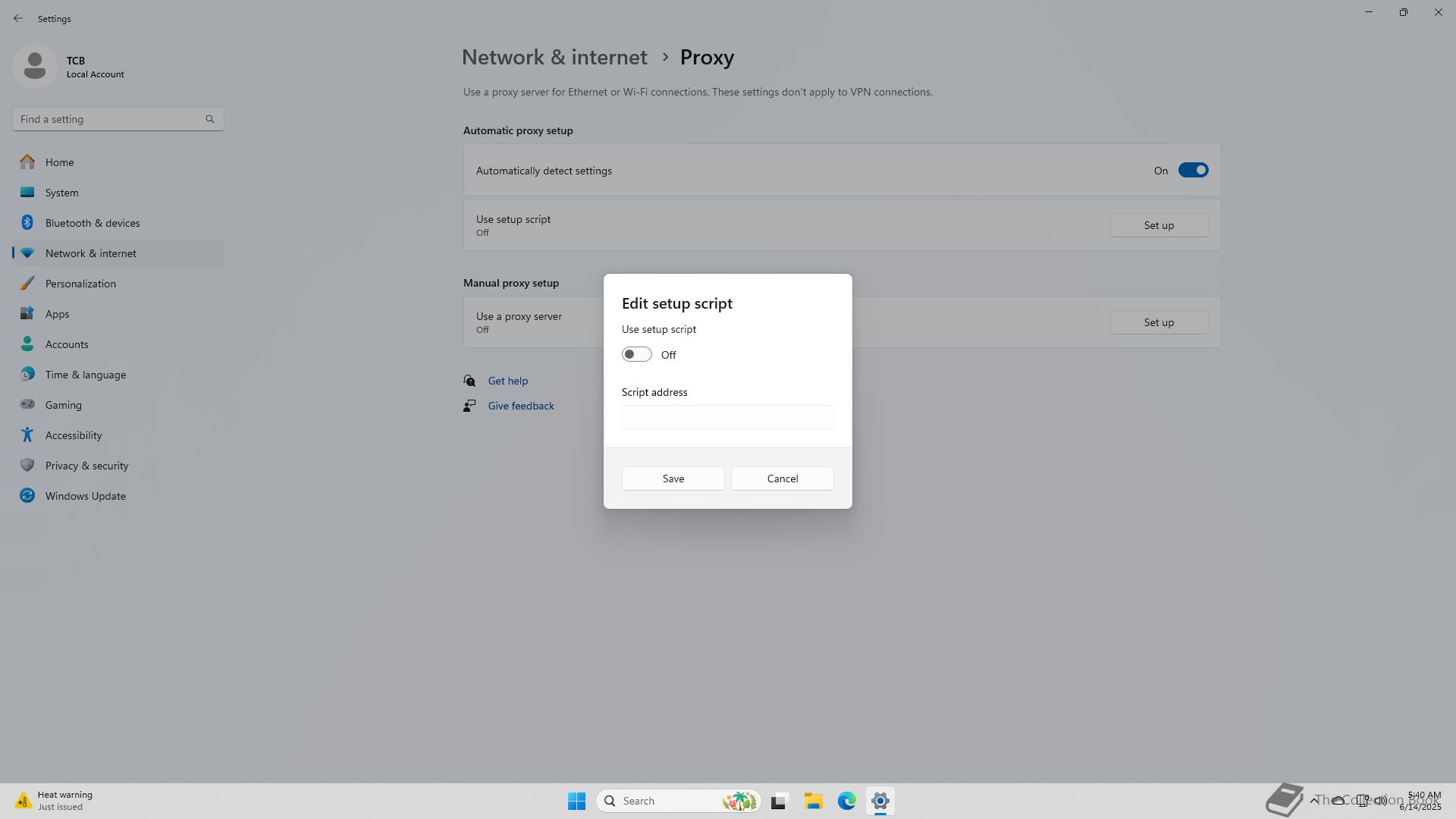
Task: Click the Privacy & security shield icon
Action: pyautogui.click(x=27, y=466)
